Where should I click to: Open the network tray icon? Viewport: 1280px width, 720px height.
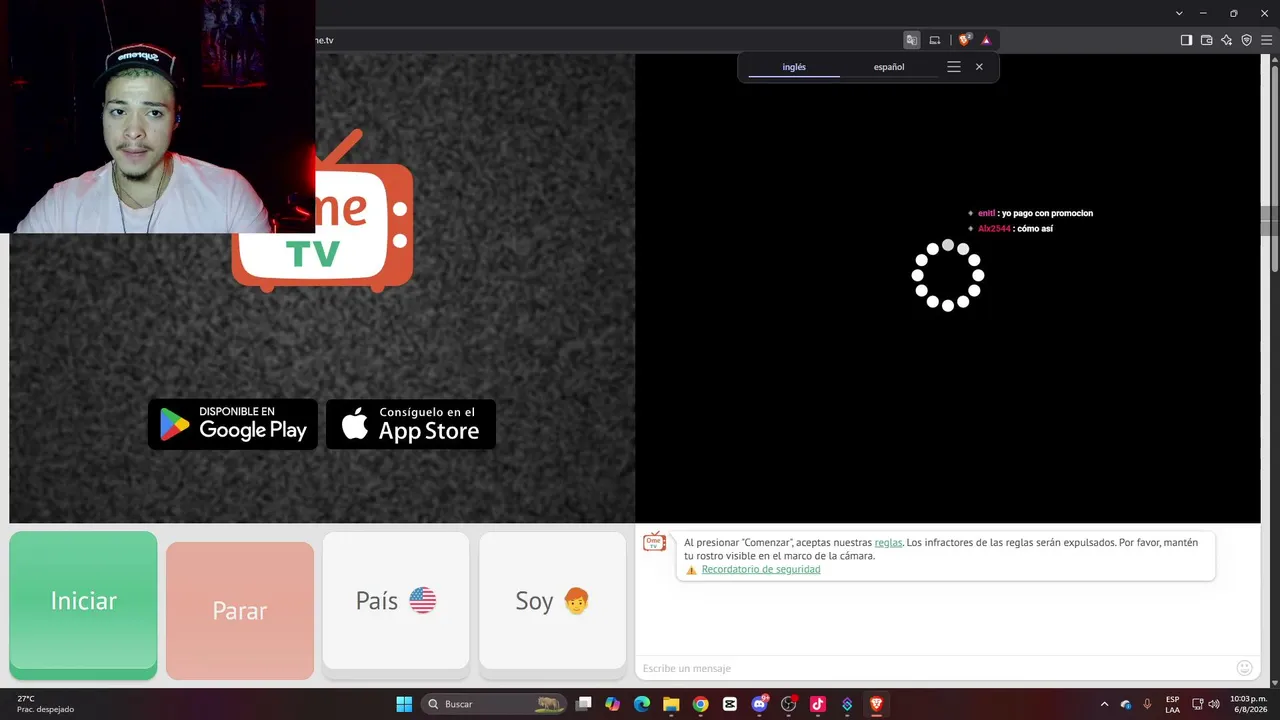pyautogui.click(x=1198, y=704)
